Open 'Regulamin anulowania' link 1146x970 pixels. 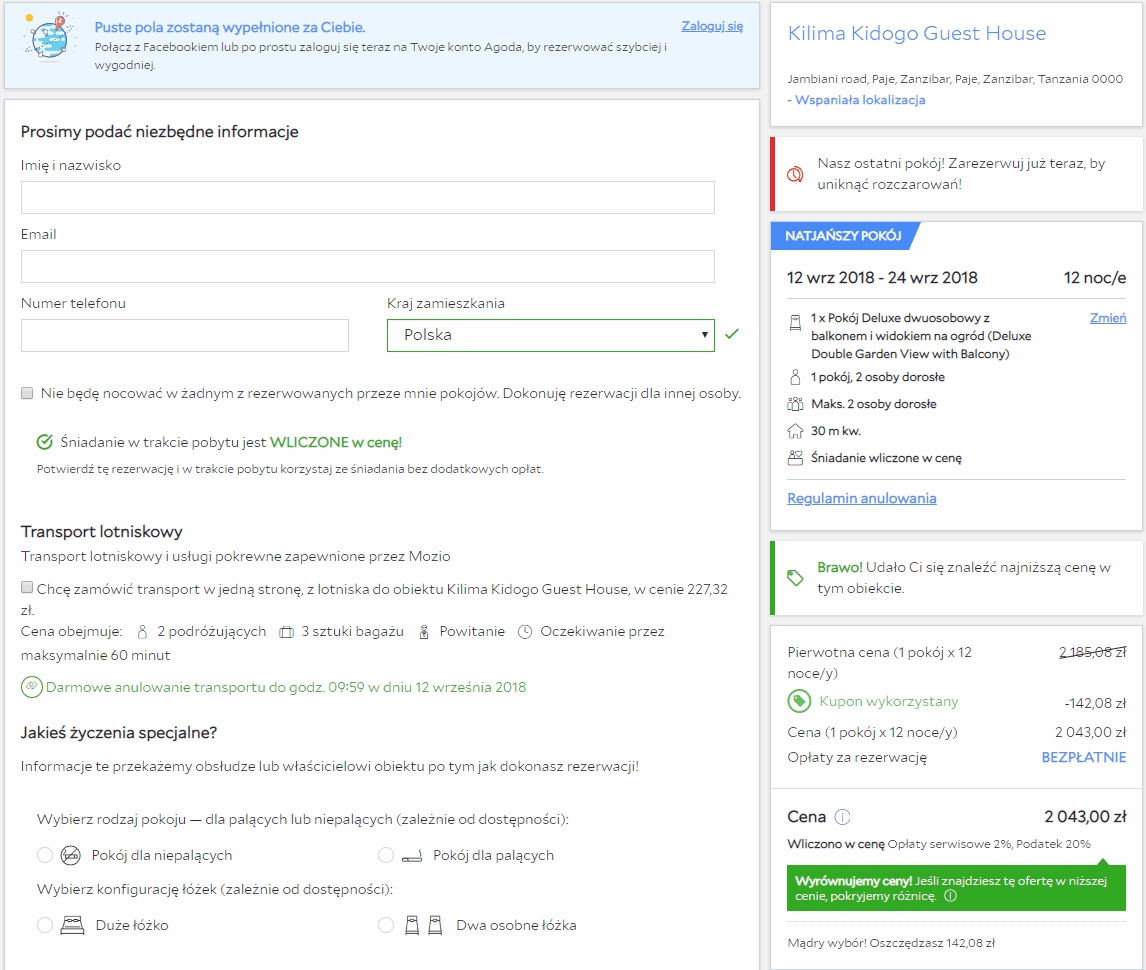(862, 498)
